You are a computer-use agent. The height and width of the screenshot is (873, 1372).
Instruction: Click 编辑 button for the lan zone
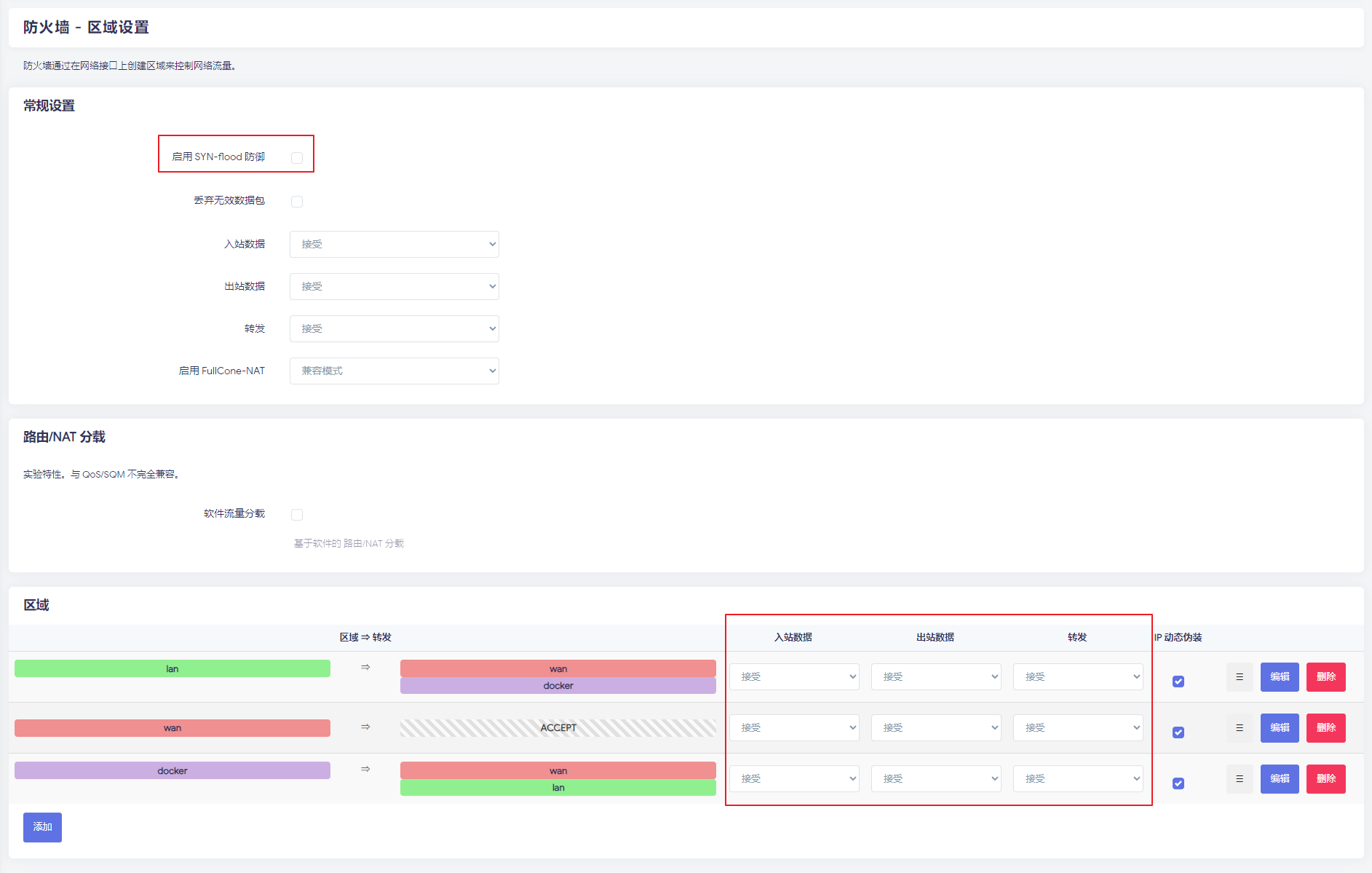click(x=1279, y=676)
